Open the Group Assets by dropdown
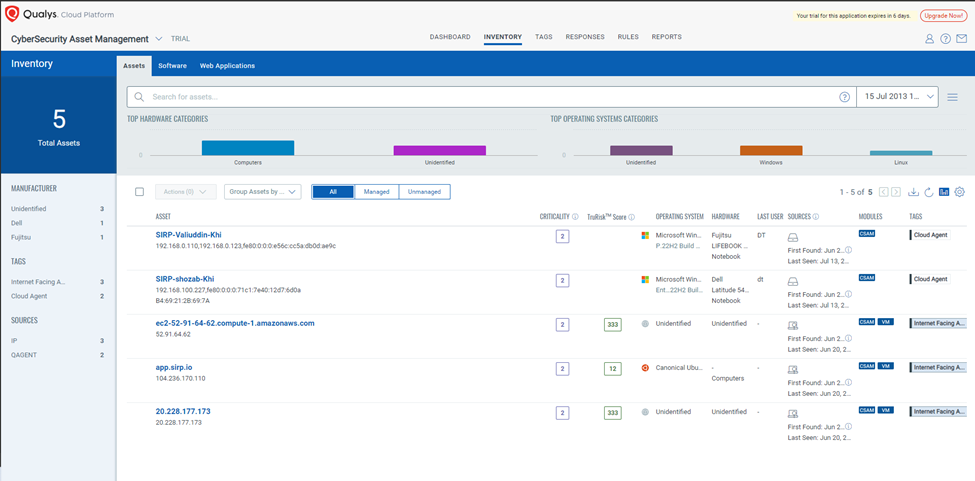This screenshot has height=481, width=975. 262,192
